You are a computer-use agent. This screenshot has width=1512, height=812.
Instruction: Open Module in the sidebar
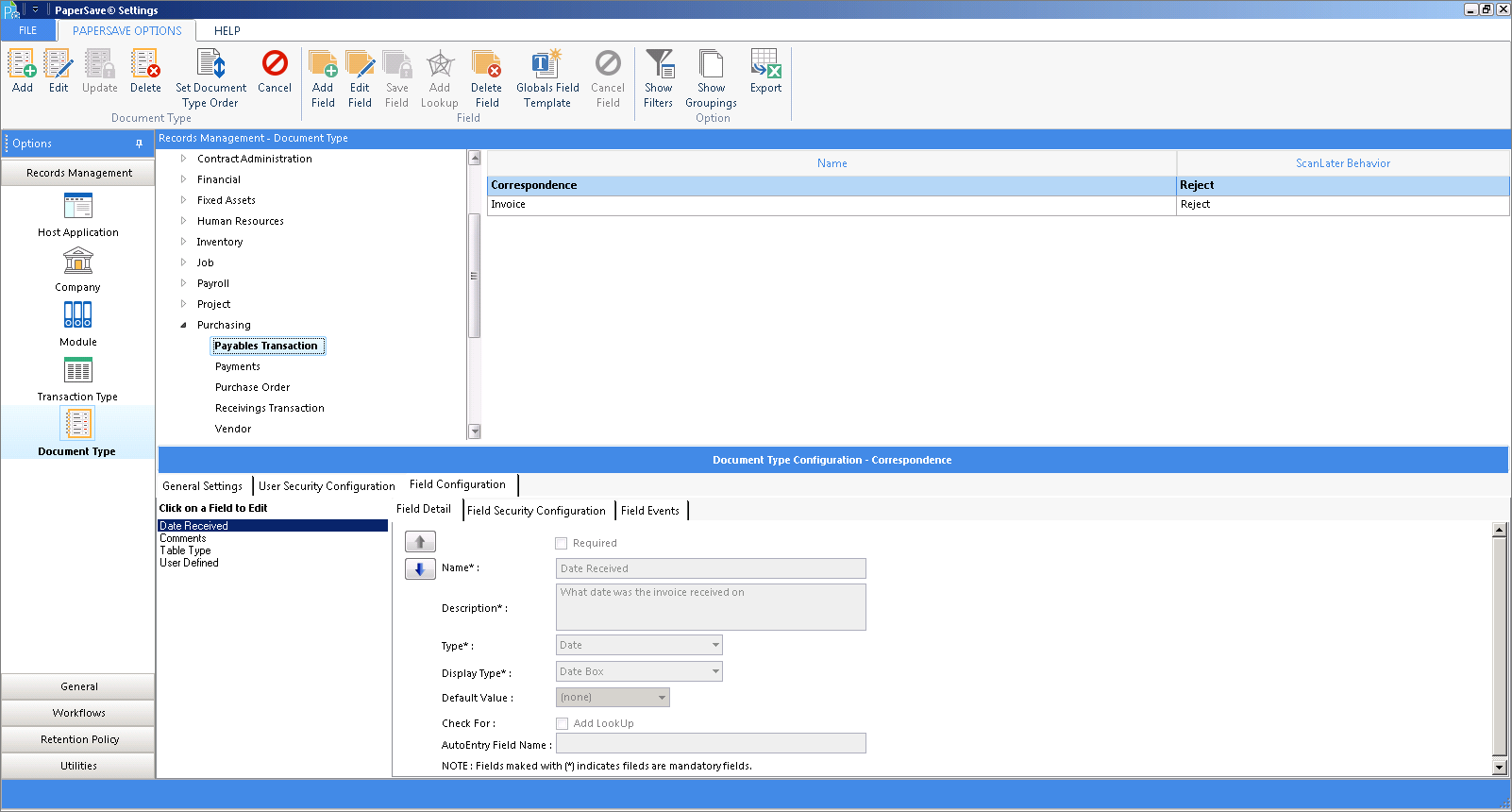point(78,325)
